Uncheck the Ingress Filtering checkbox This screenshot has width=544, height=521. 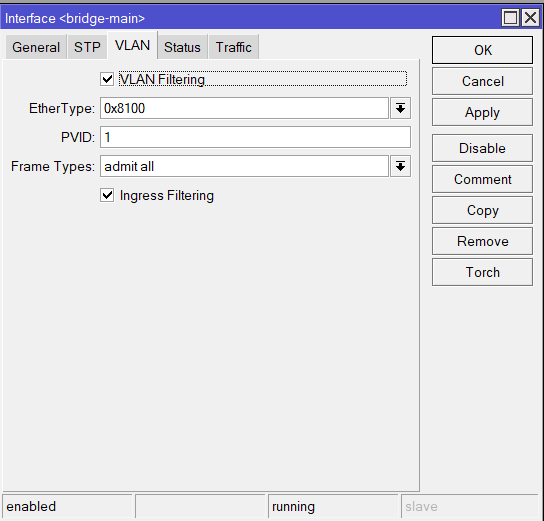pos(107,195)
